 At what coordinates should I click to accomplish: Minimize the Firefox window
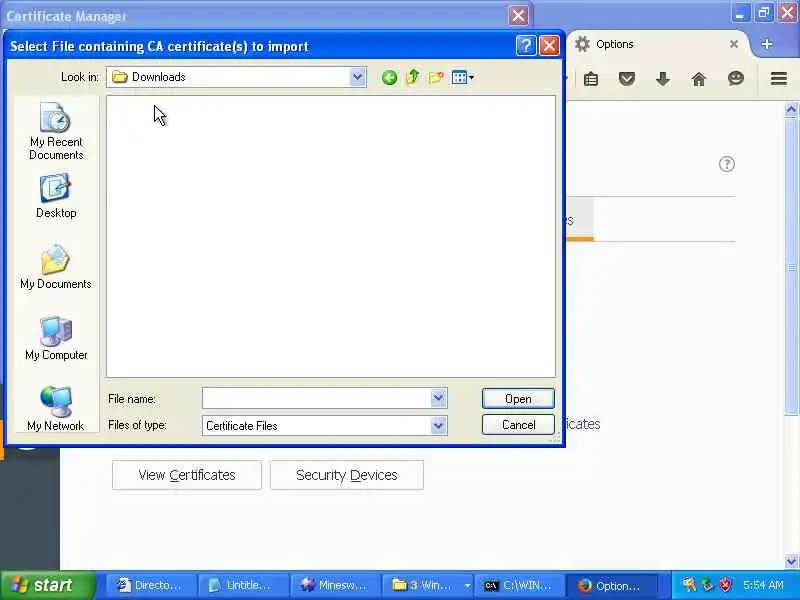[x=740, y=13]
